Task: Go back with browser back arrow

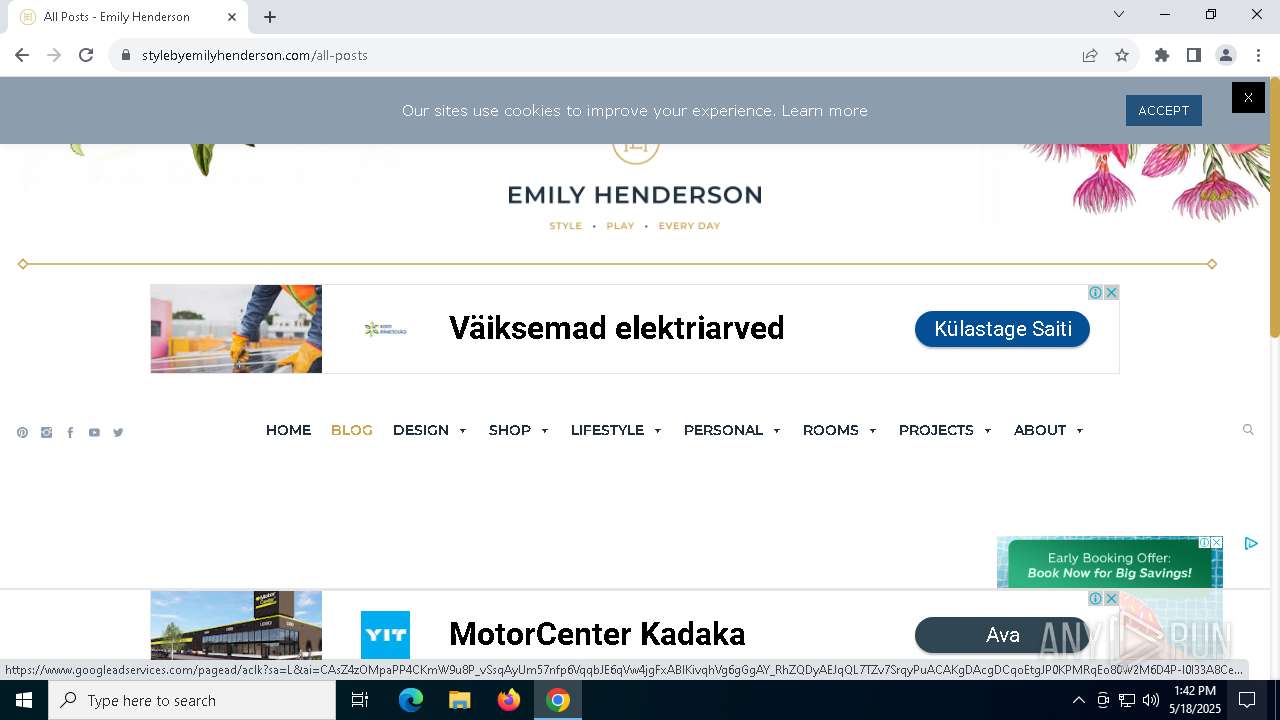Action: [x=22, y=55]
